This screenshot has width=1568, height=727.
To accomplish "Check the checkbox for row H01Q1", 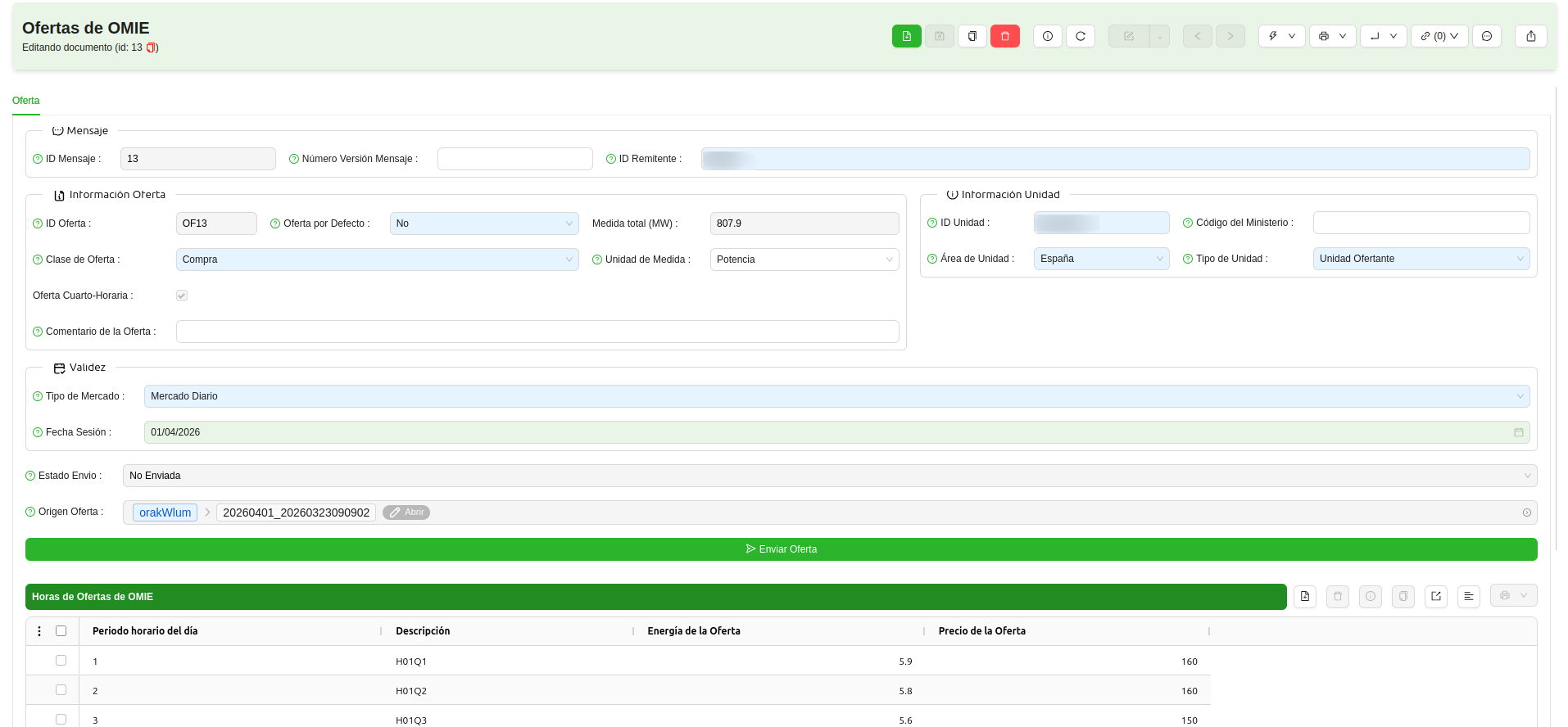I will 61,661.
